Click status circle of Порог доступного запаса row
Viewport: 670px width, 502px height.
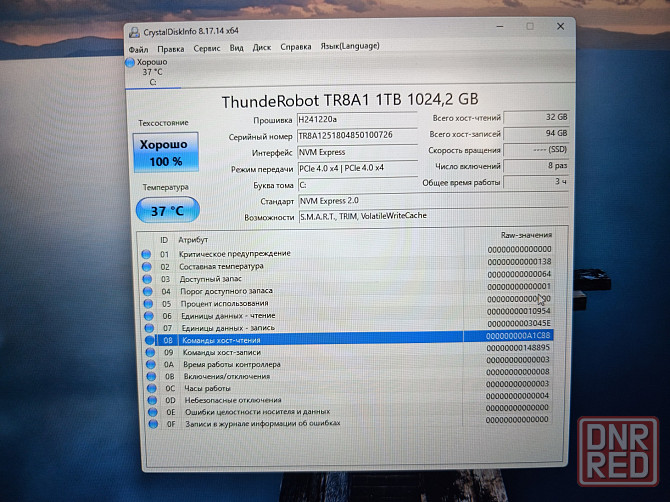click(147, 292)
